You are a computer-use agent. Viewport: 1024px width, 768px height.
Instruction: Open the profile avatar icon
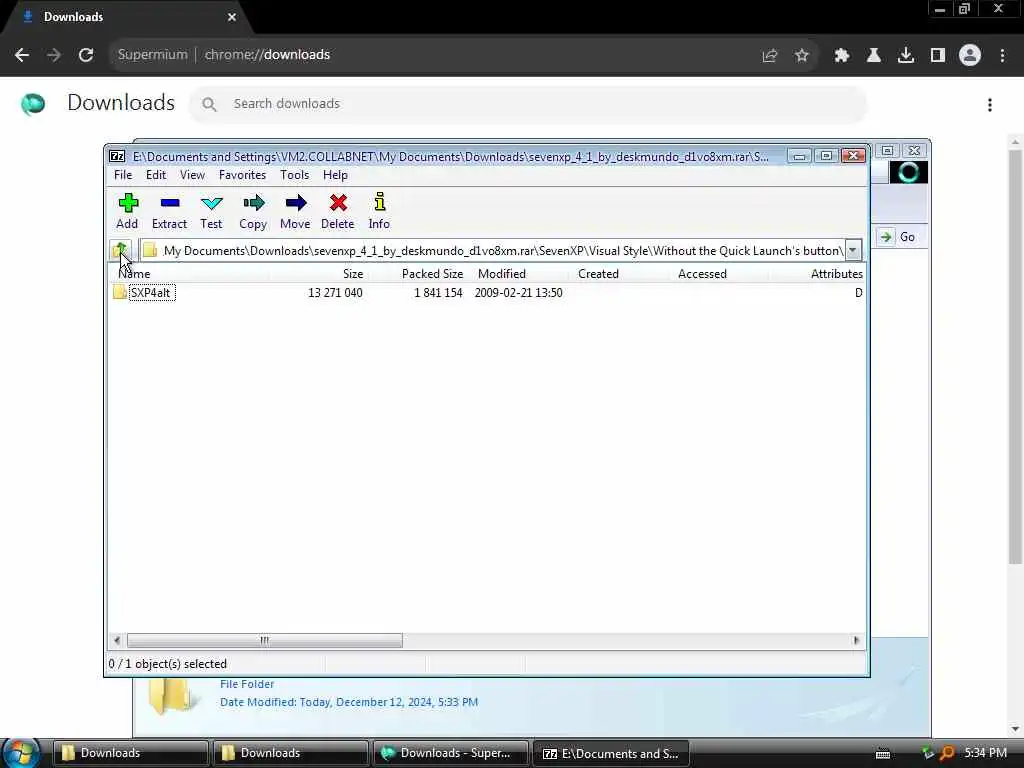click(x=970, y=56)
